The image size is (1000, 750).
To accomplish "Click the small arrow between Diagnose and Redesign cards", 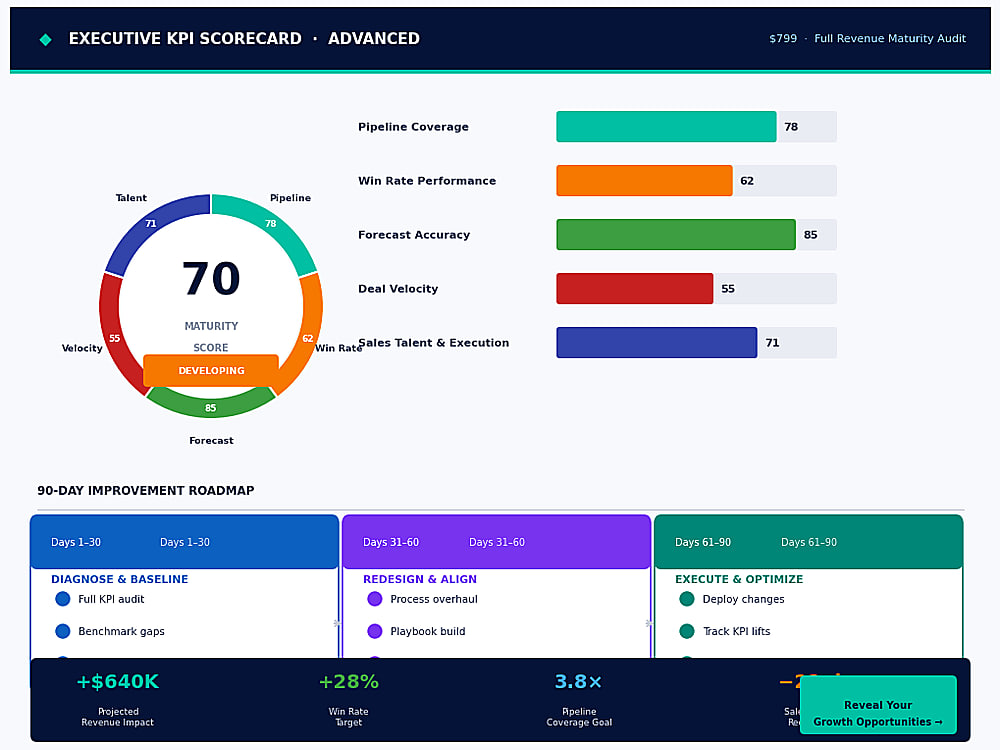I will click(337, 623).
